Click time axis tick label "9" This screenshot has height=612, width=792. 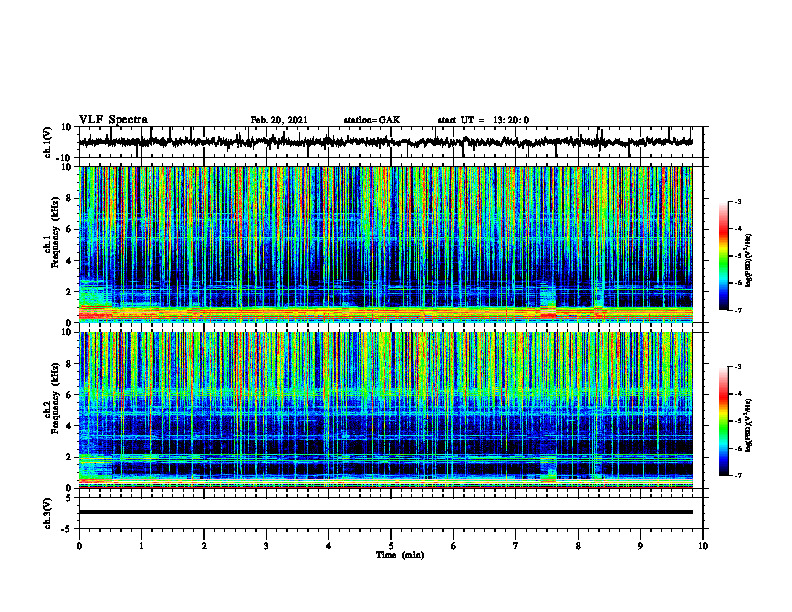[x=640, y=546]
